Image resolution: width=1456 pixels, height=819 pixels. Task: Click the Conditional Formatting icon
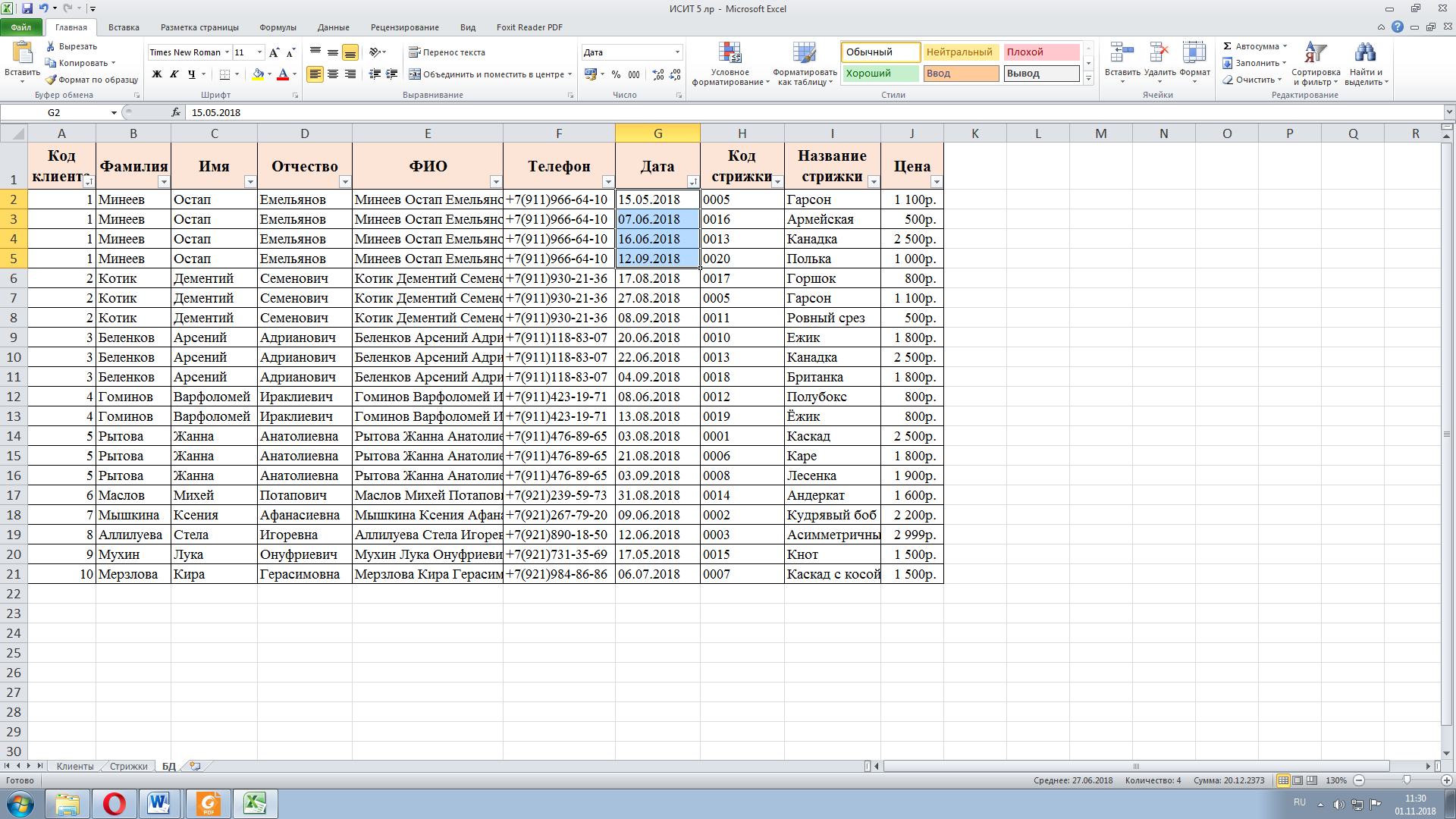(x=730, y=53)
